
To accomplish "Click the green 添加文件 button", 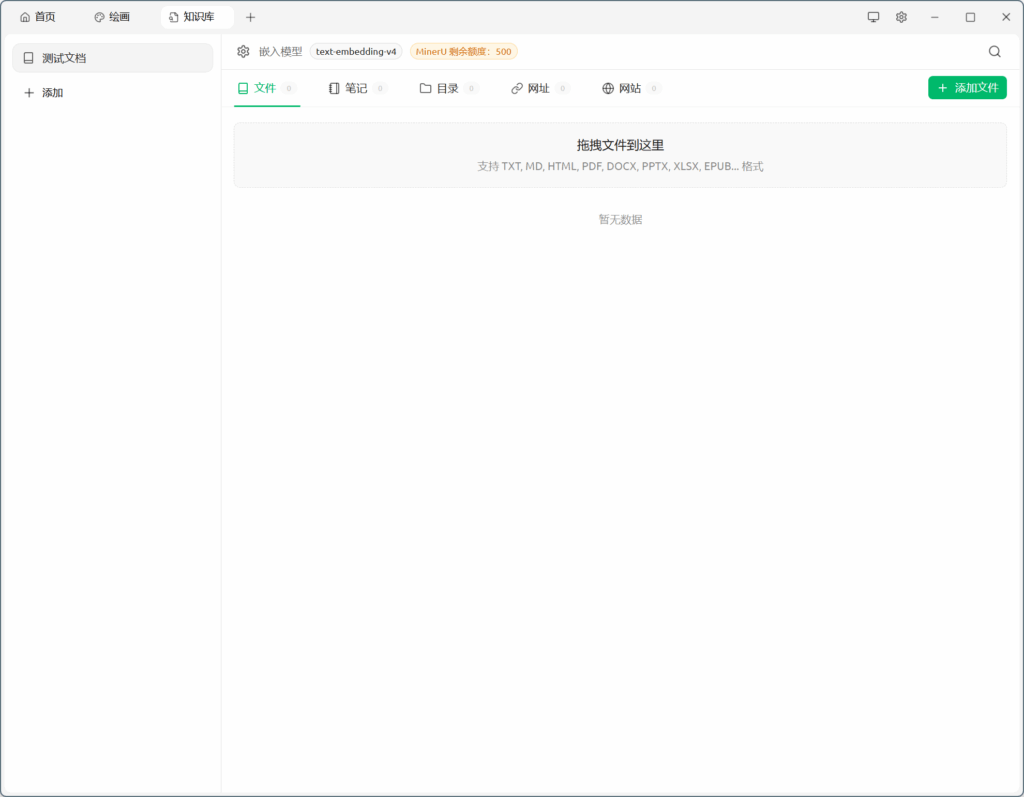I will (x=967, y=88).
